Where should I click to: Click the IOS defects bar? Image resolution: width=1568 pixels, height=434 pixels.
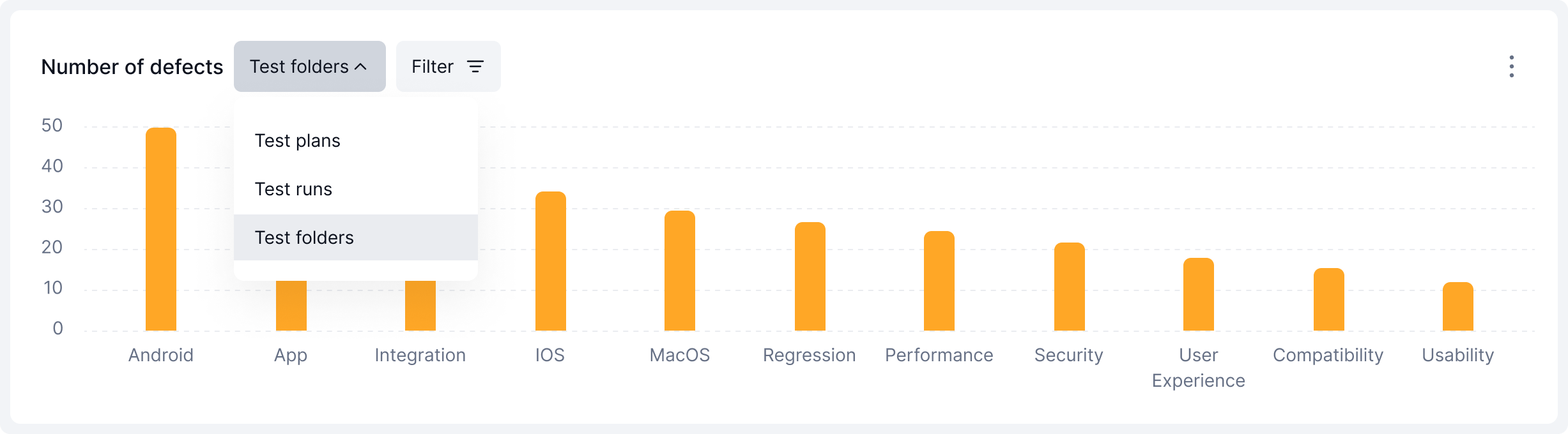click(550, 262)
